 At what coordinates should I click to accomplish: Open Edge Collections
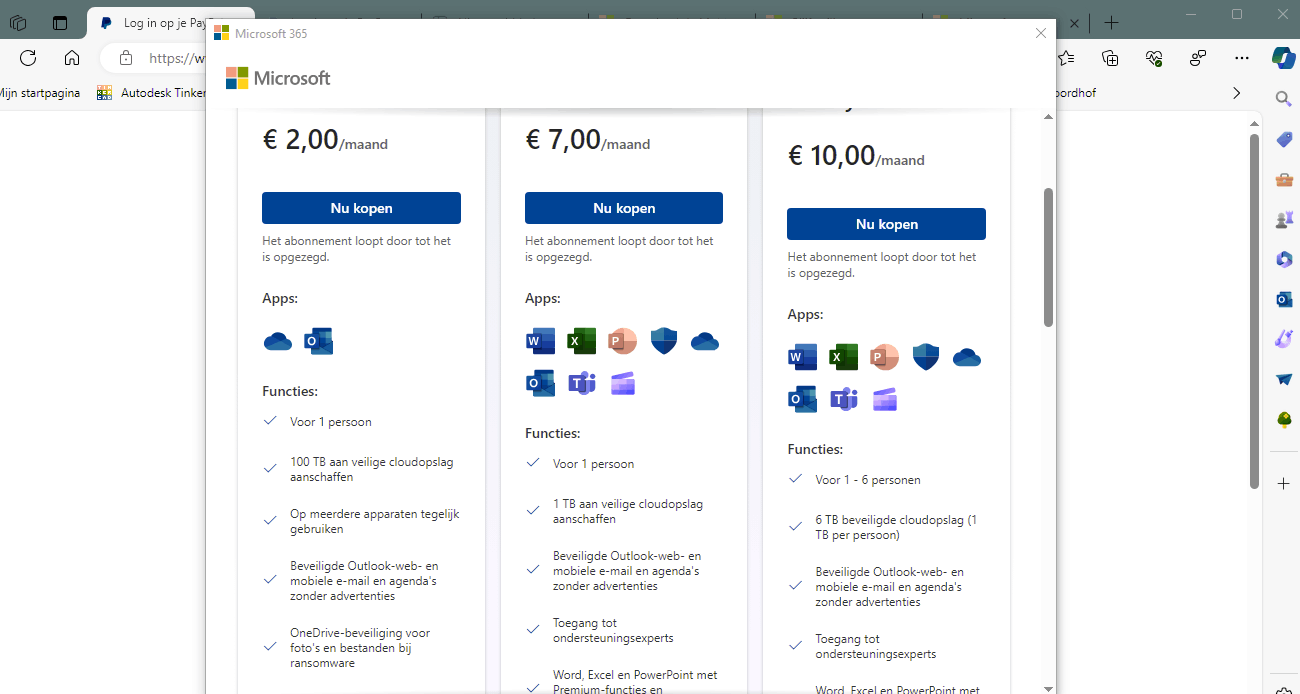(1110, 58)
